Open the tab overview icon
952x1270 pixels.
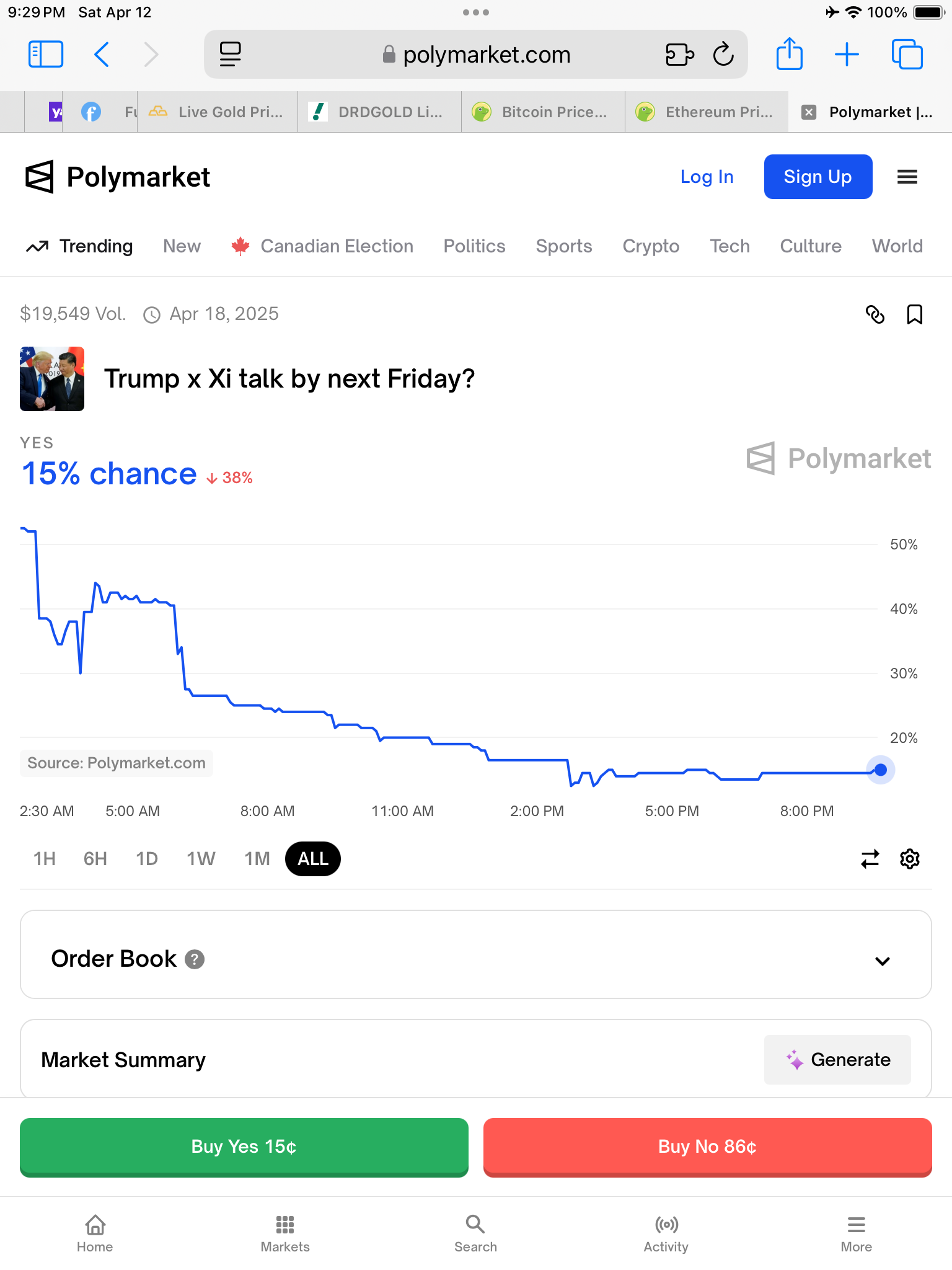[907, 55]
